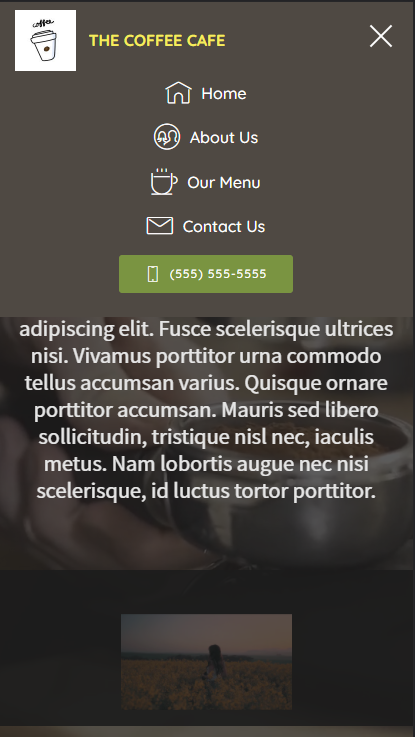This screenshot has height=737, width=415.
Task: Select the people icon next to About Us
Action: tap(167, 137)
